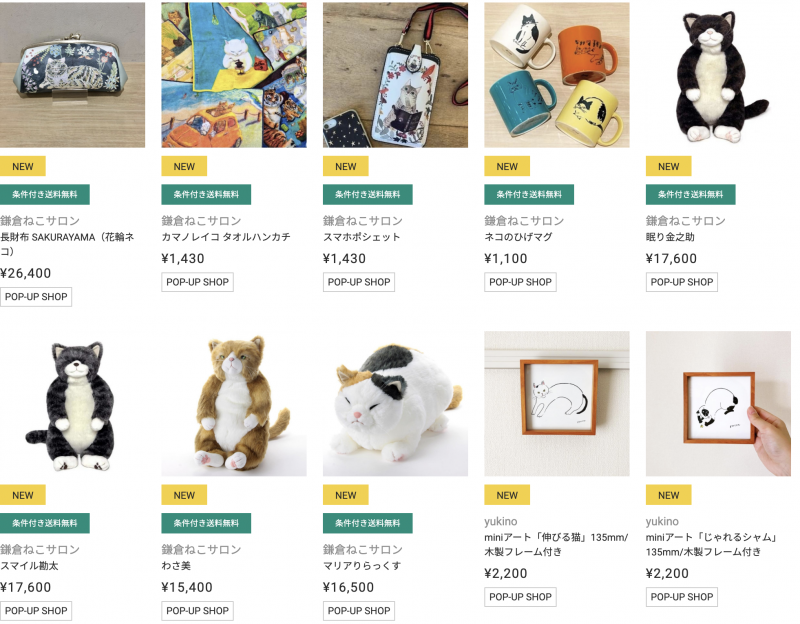View the マリアりらっくす calico plush photo
This screenshot has height=624, width=800.
coord(395,404)
